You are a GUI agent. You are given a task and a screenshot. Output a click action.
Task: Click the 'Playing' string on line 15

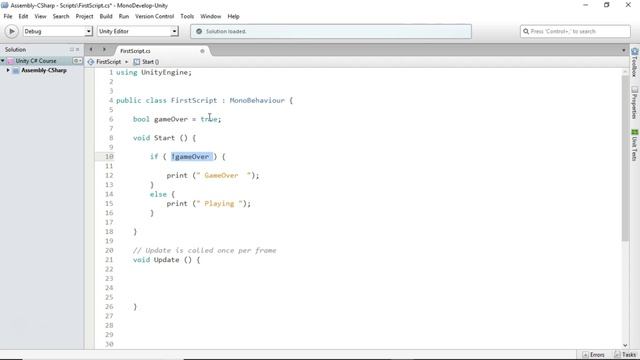[219, 204]
